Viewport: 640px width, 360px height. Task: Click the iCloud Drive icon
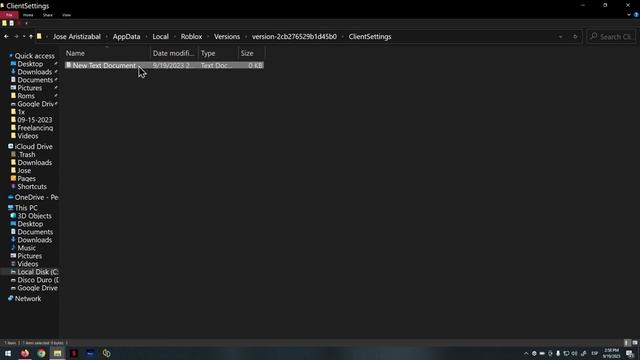click(x=11, y=147)
